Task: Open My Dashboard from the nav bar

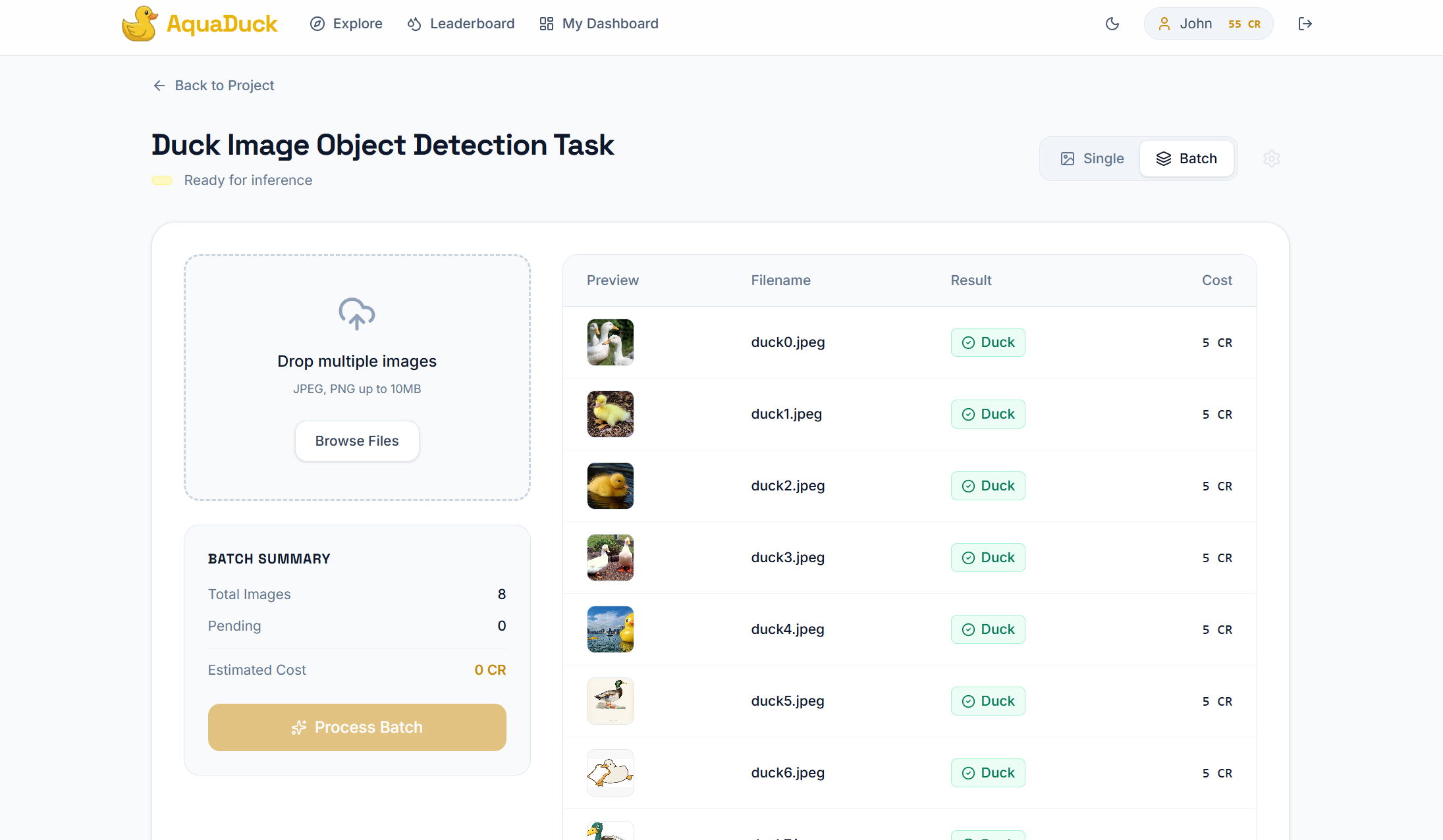Action: click(599, 24)
